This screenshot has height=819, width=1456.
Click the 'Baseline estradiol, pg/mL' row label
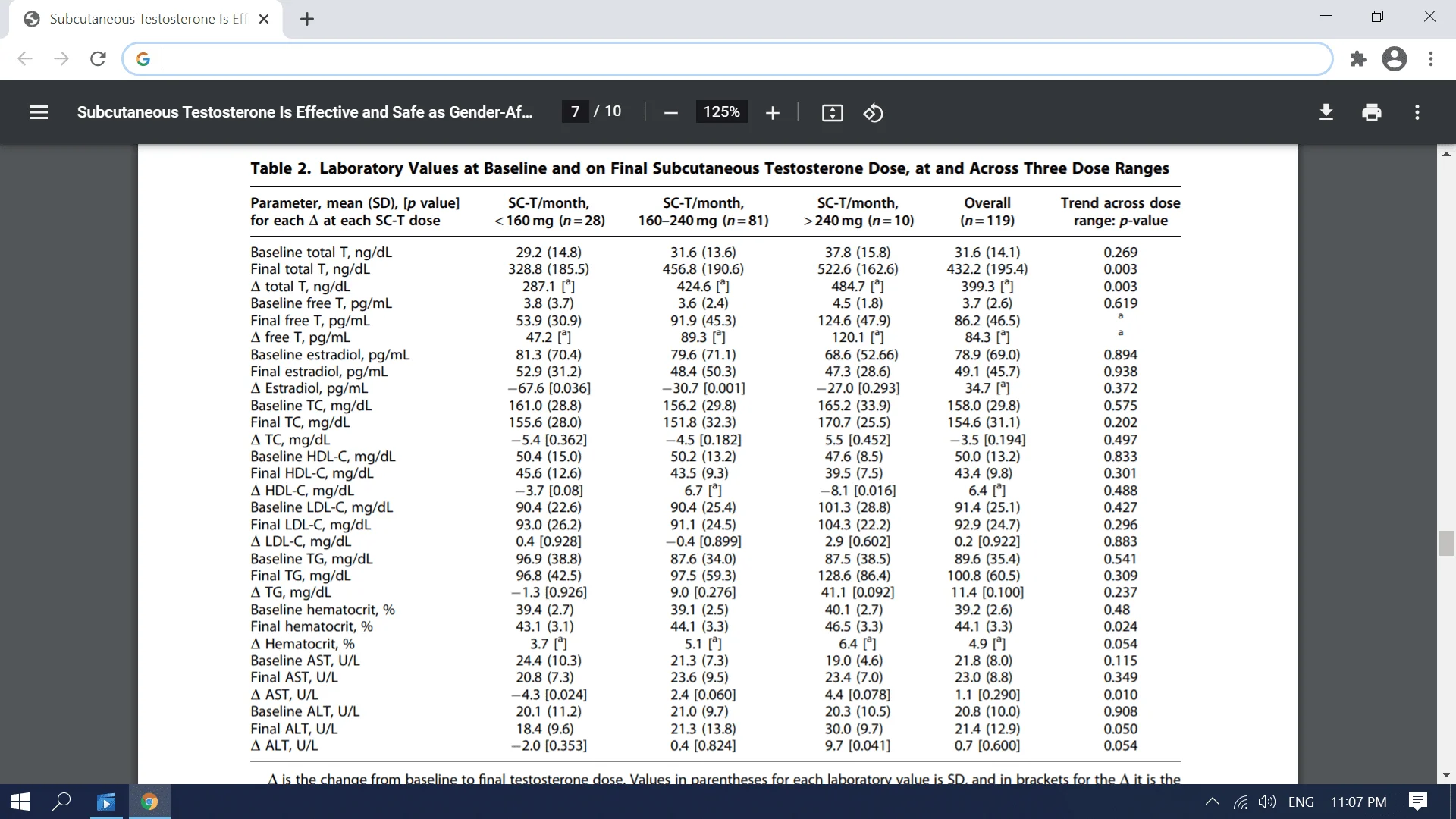(x=330, y=355)
